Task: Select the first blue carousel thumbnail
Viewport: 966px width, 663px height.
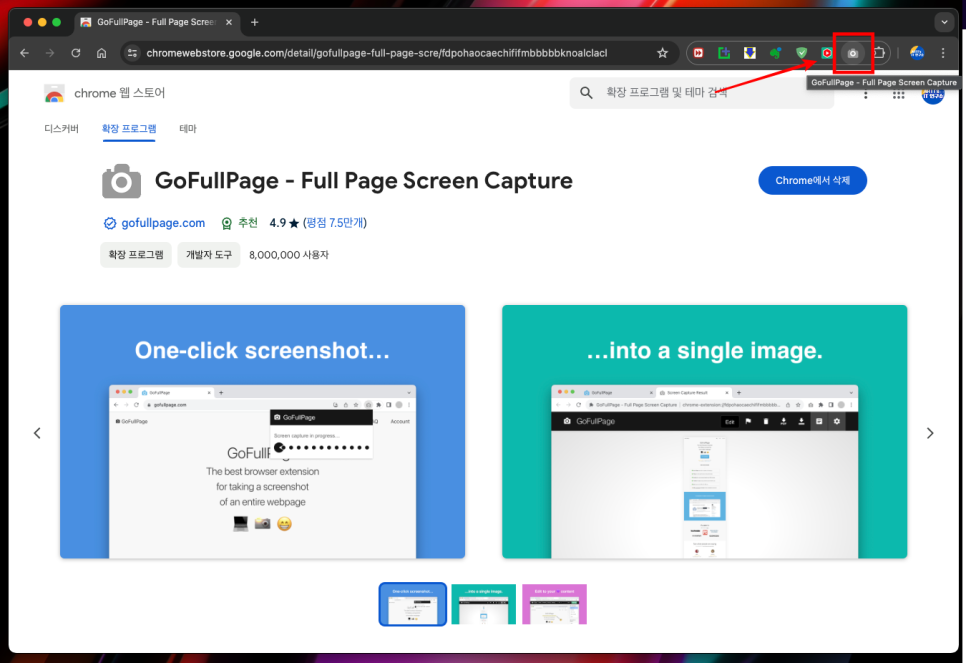Action: coord(413,604)
